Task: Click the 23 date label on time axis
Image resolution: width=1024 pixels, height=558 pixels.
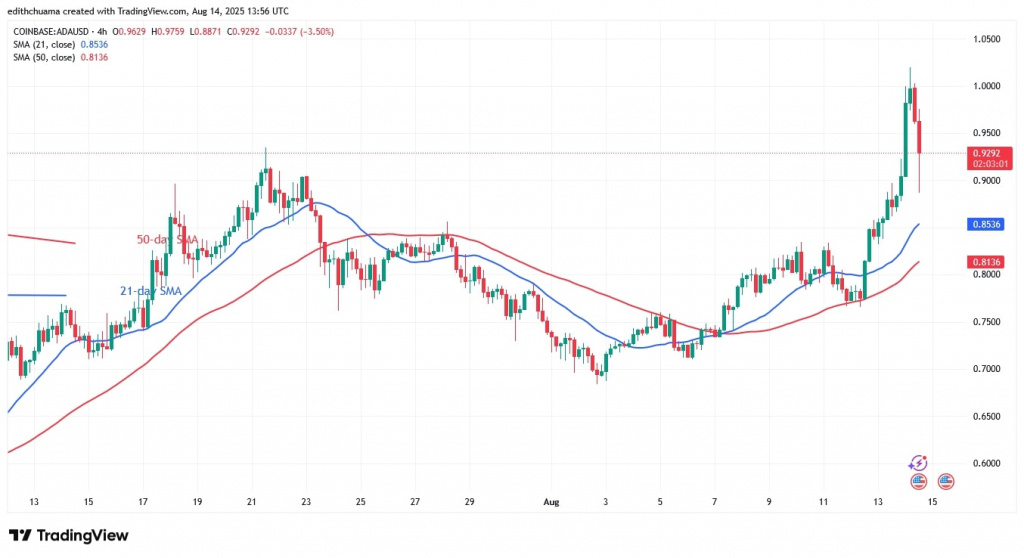Action: click(306, 502)
